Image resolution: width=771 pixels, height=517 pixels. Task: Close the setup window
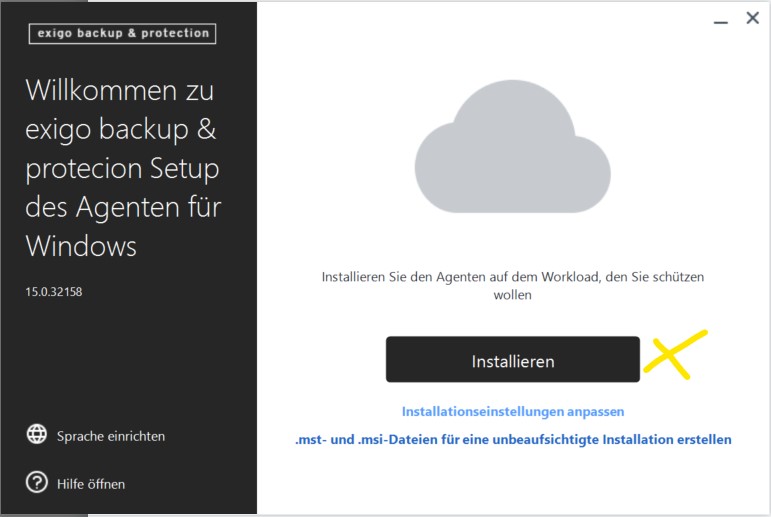point(752,19)
